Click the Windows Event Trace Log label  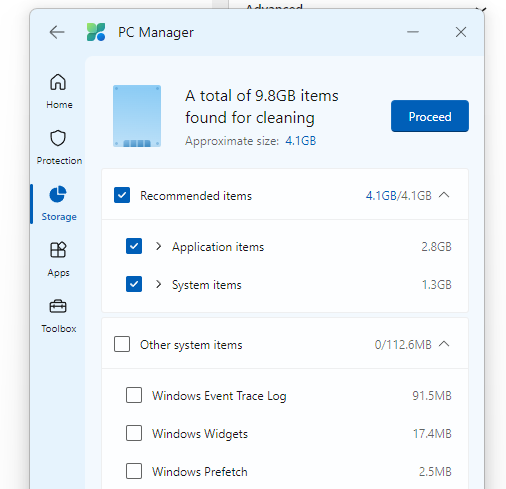coord(219,396)
